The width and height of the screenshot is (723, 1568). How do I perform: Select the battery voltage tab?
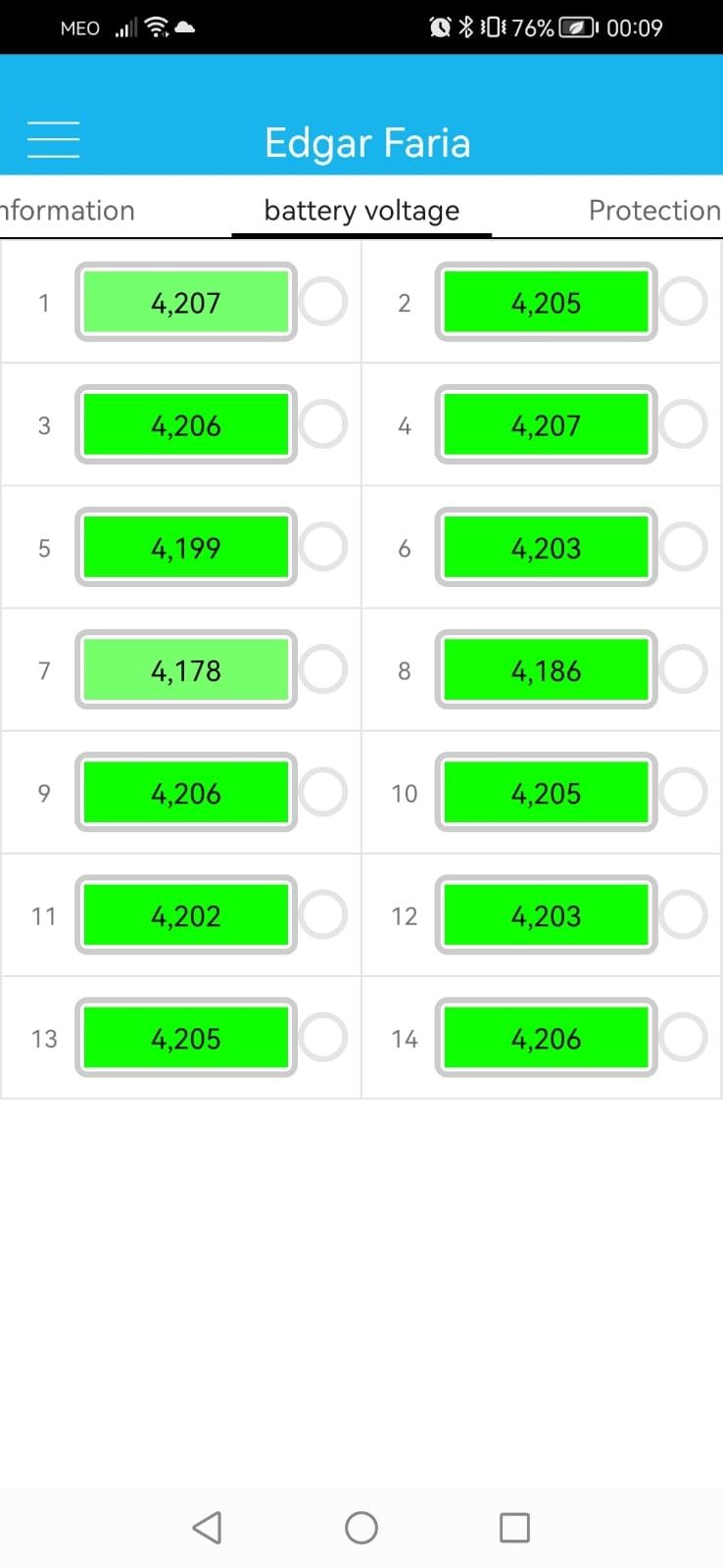point(361,210)
